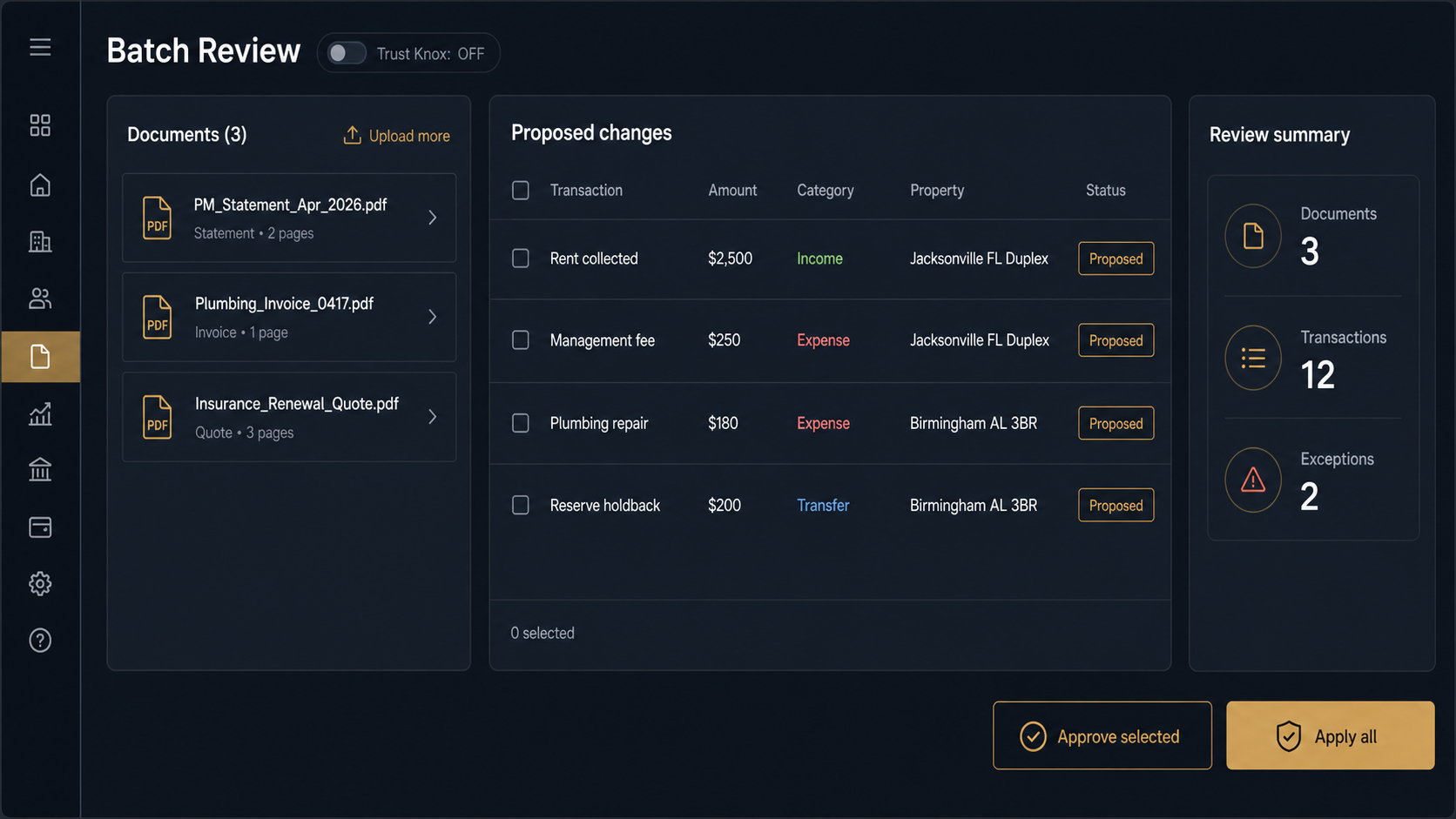Check the Reserve holdback row checkbox
Screen dimensions: 1456x819
point(521,505)
